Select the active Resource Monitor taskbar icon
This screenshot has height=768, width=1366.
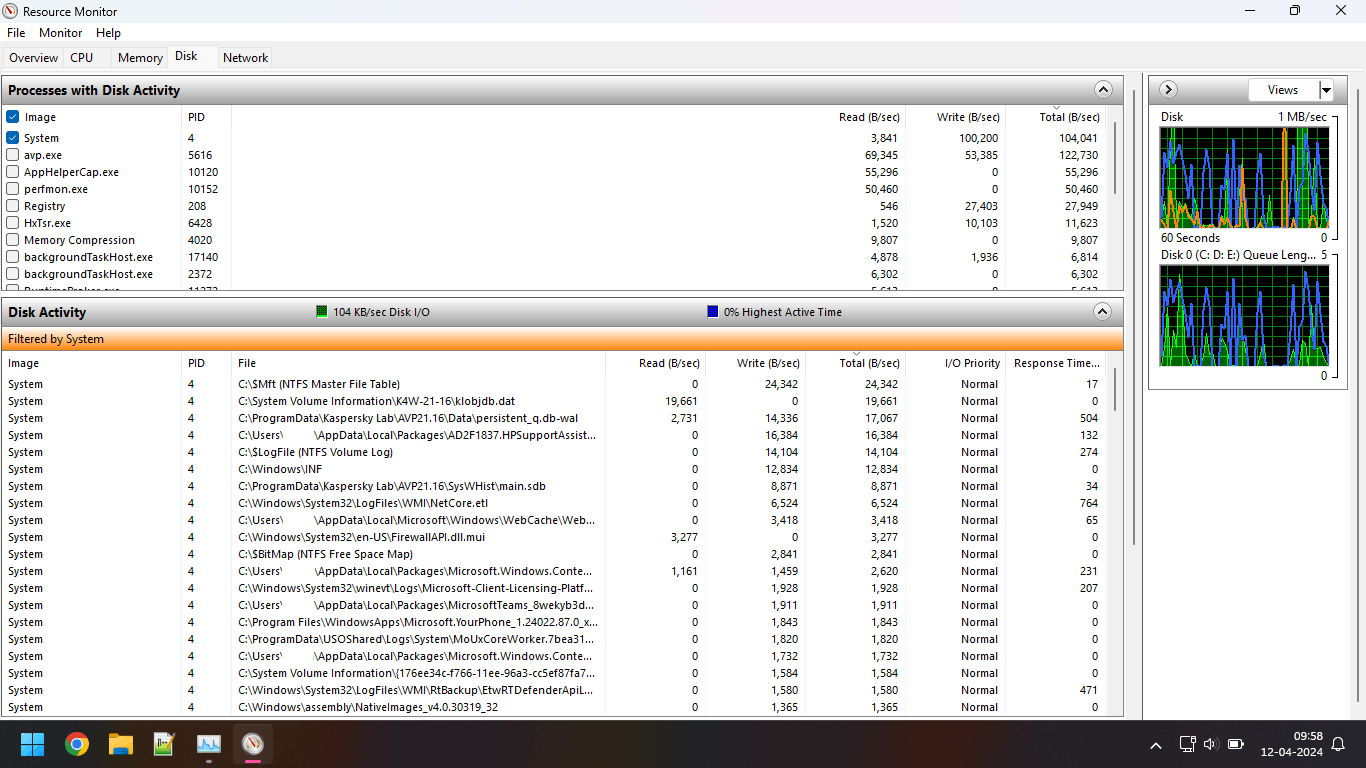tap(252, 744)
